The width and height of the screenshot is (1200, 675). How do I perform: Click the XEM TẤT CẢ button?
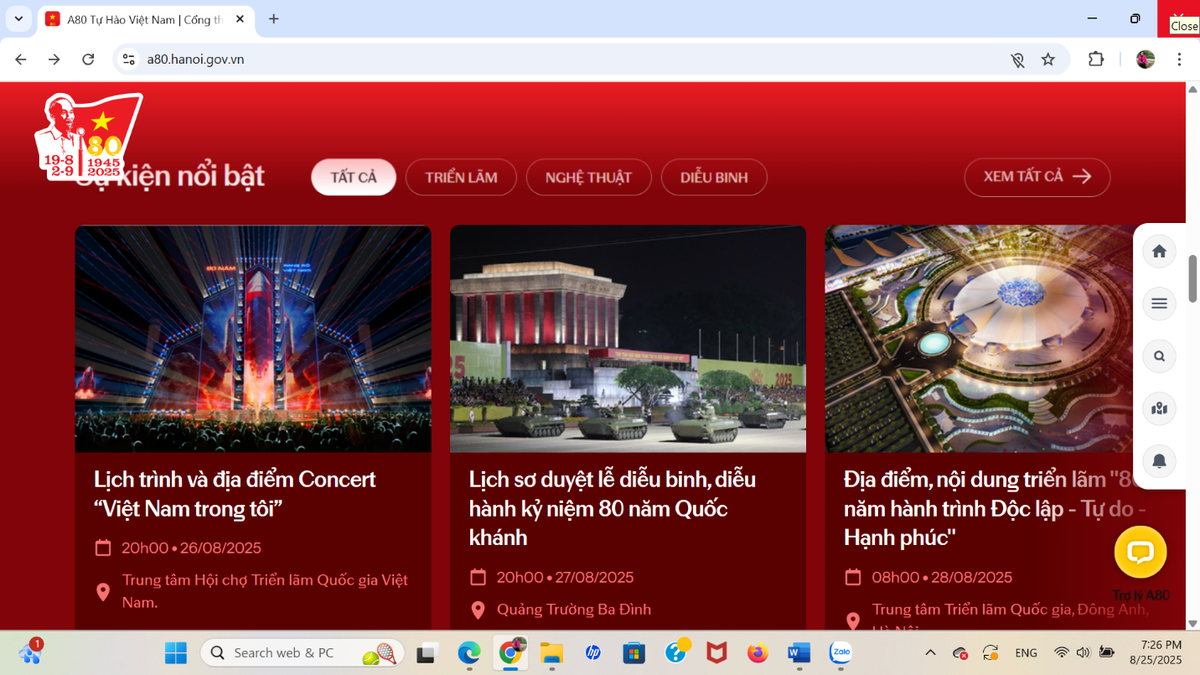(1037, 177)
